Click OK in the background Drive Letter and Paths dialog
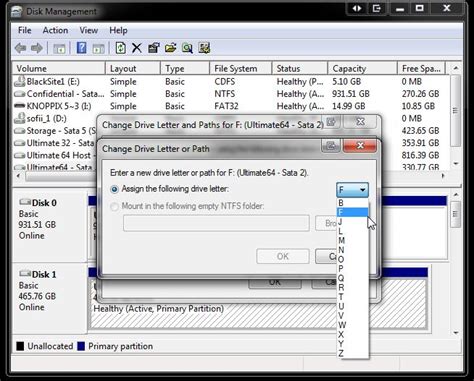 [275, 283]
